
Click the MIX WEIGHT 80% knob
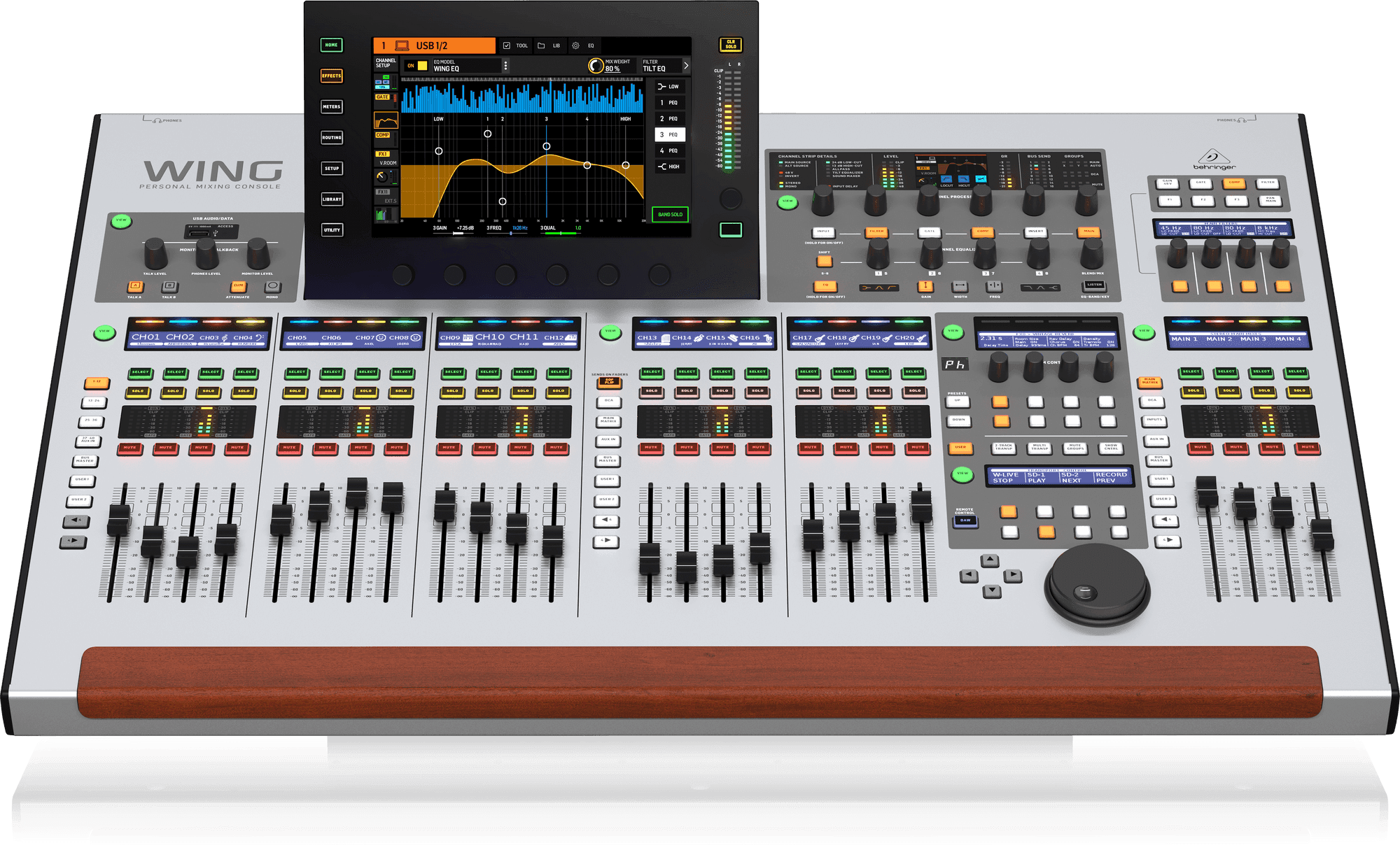(x=596, y=66)
